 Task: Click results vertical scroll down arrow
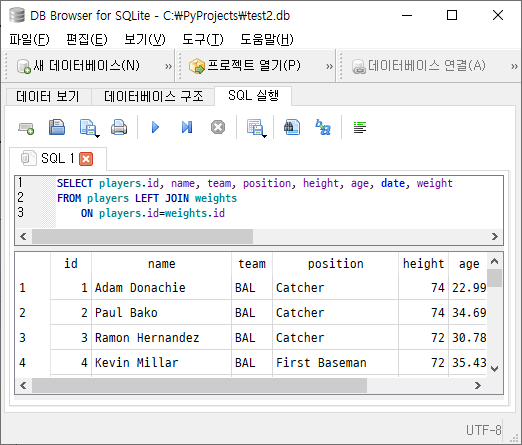pyautogui.click(x=495, y=369)
